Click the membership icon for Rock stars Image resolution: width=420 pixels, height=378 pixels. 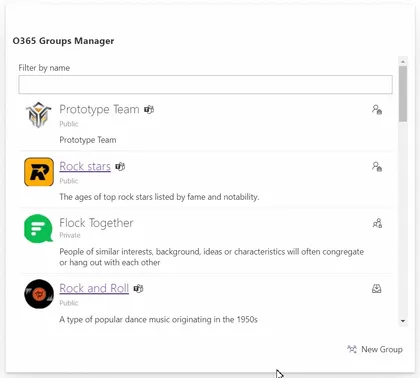(x=377, y=166)
